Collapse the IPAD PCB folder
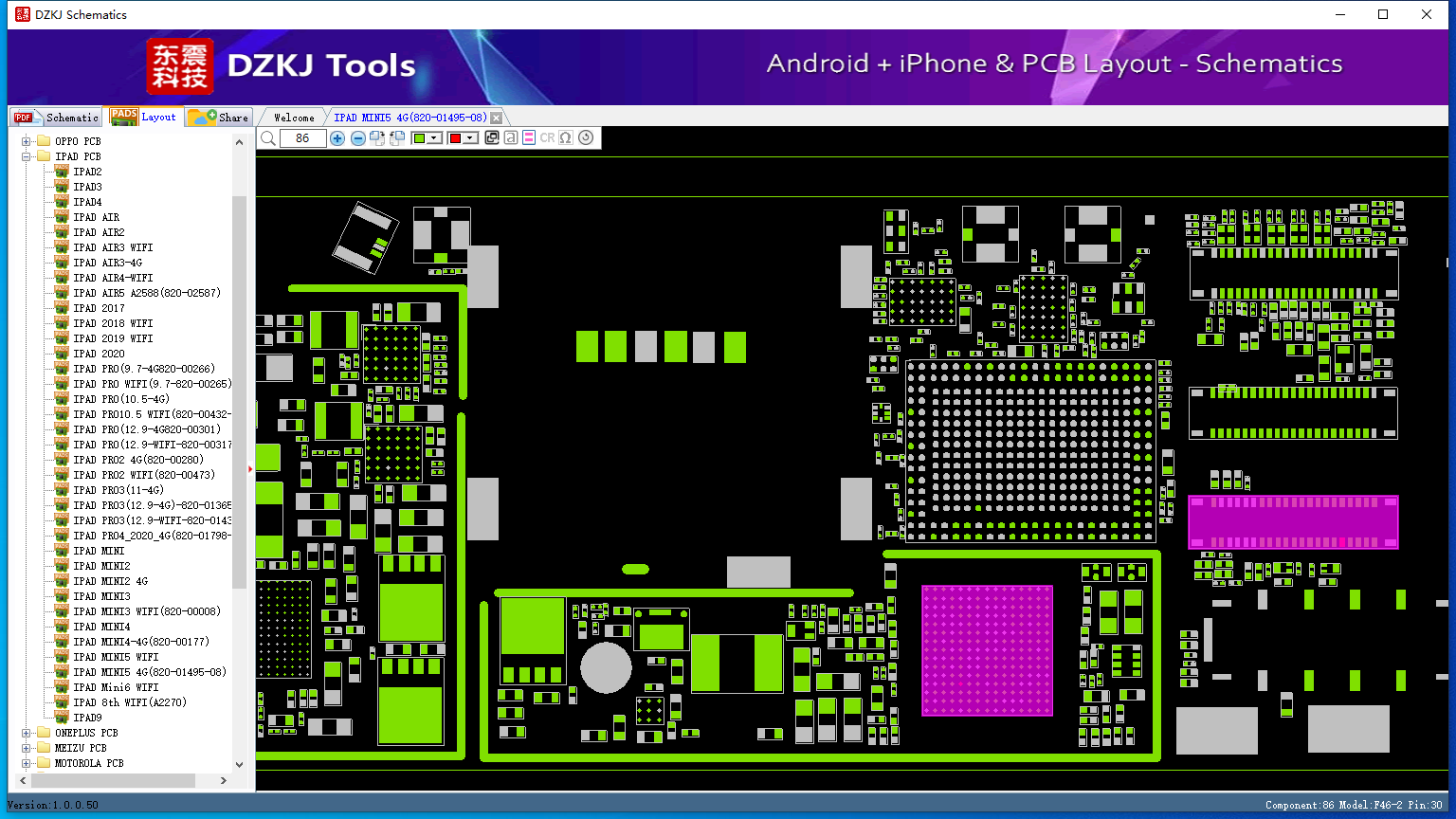 (x=27, y=156)
